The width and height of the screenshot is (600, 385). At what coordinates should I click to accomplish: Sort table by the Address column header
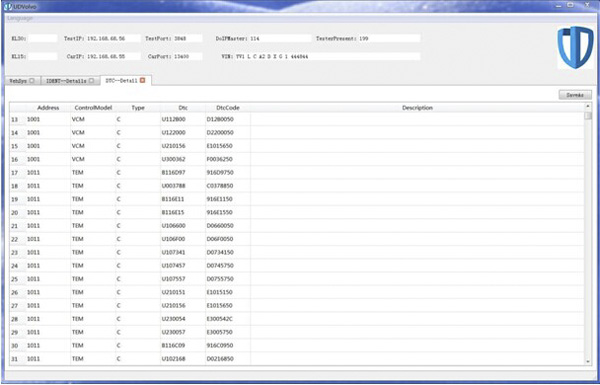click(48, 108)
